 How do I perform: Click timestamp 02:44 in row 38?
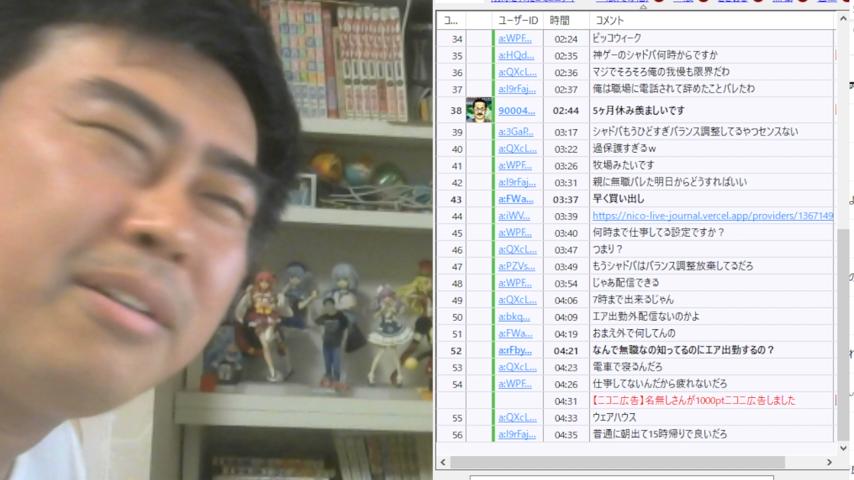pos(565,111)
